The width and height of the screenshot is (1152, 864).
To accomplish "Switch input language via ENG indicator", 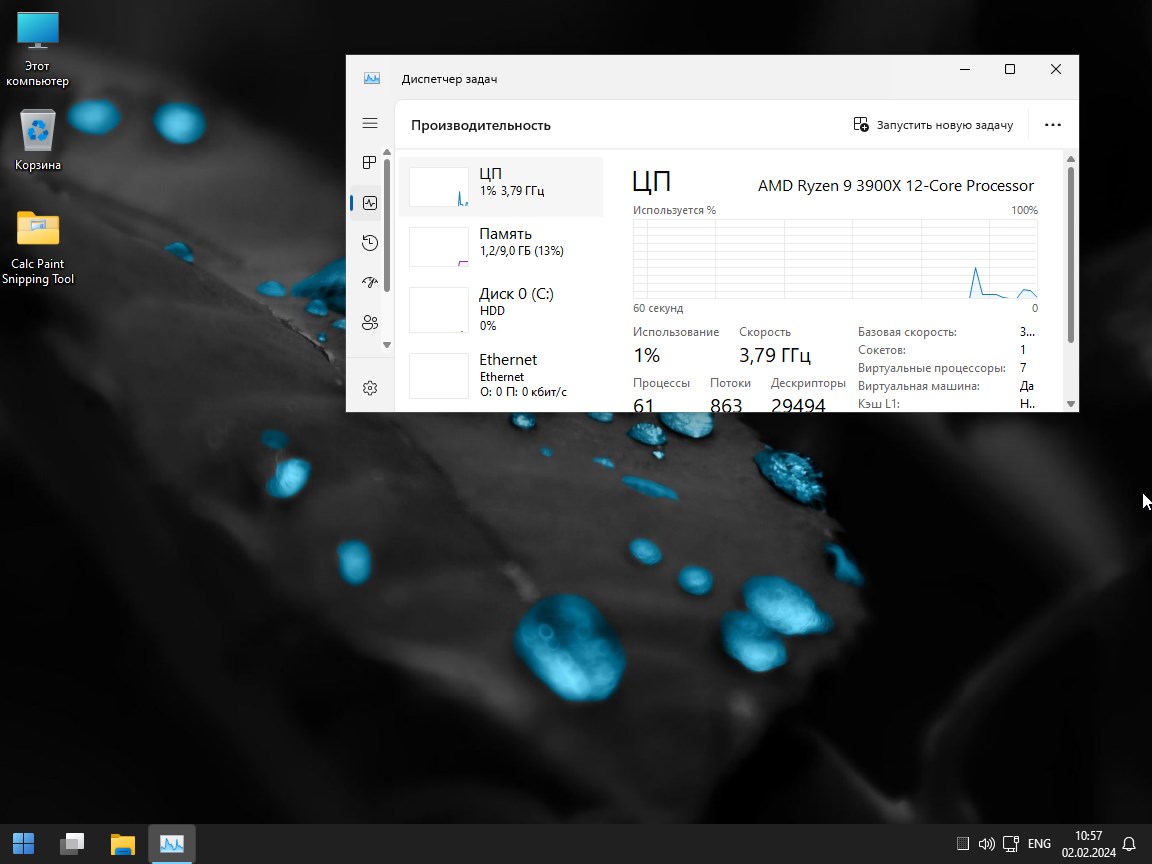I will 1039,843.
